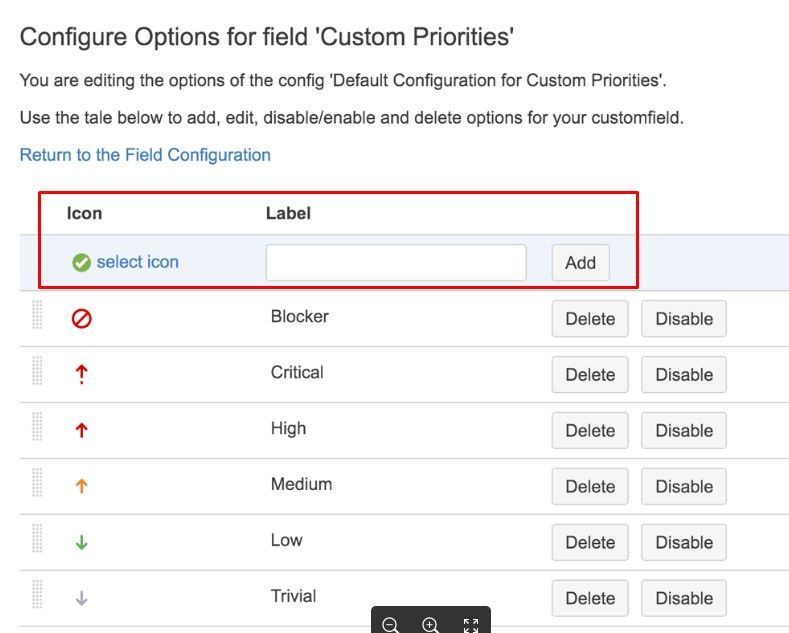Image resolution: width=789 pixels, height=633 pixels.
Task: Open the 'select icon' link
Action: 138,262
